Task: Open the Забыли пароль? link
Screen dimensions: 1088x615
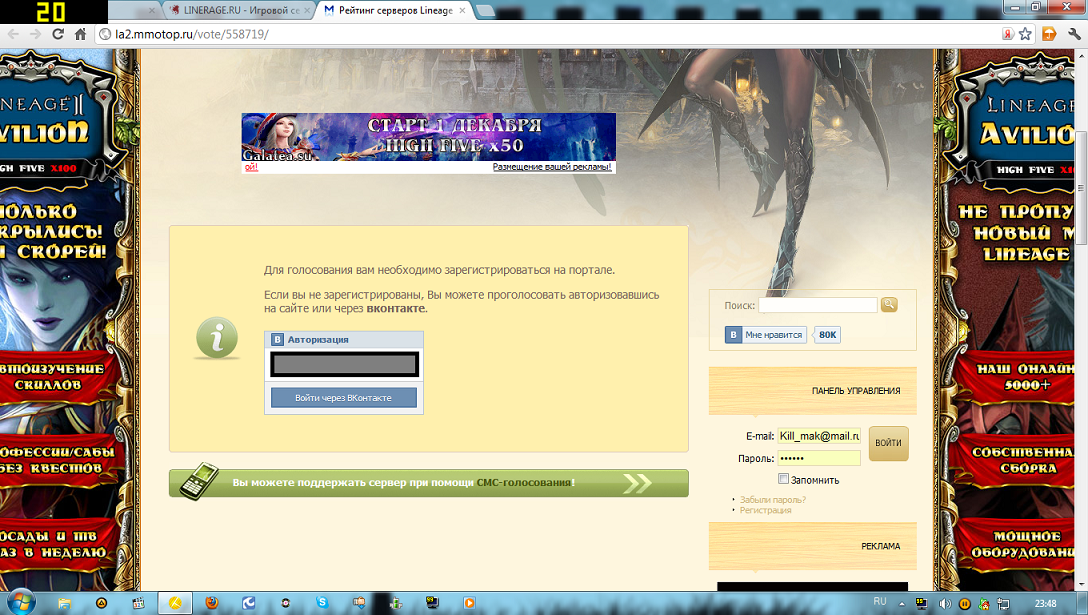Action: click(x=772, y=499)
